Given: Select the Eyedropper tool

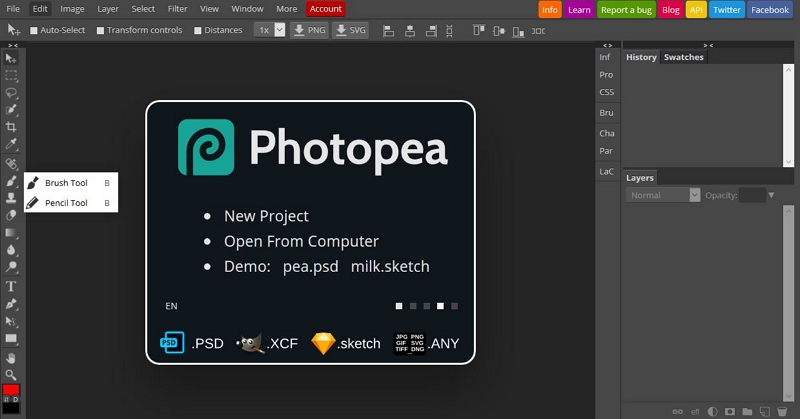Looking at the screenshot, I should [x=11, y=145].
